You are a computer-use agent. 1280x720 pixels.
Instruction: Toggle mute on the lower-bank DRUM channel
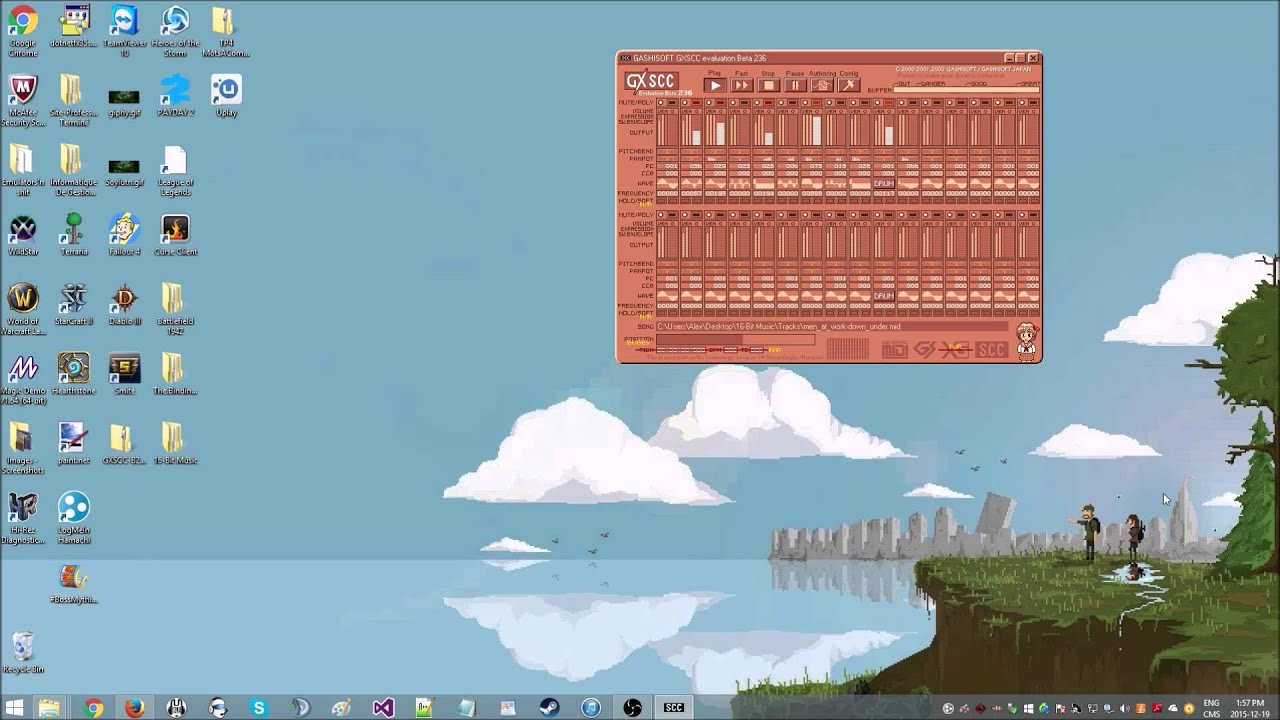pos(877,214)
